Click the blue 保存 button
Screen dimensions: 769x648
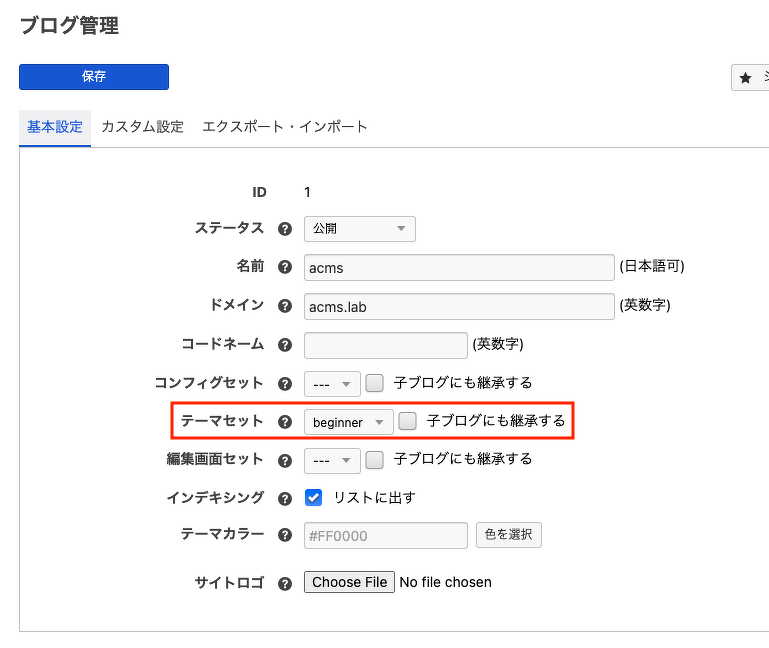tap(94, 76)
